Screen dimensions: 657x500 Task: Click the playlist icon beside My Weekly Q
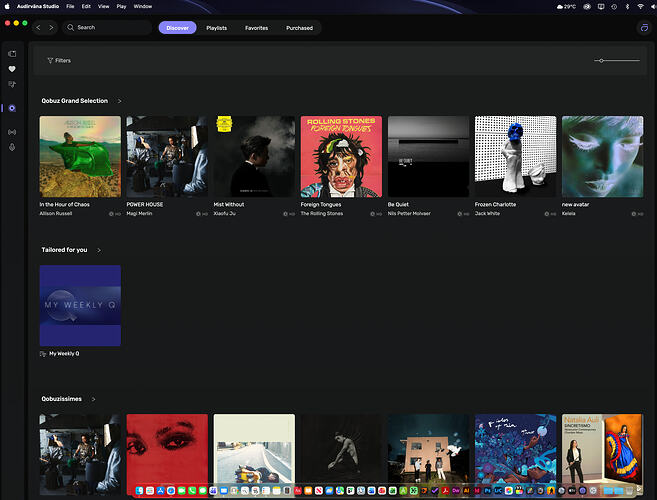click(43, 354)
